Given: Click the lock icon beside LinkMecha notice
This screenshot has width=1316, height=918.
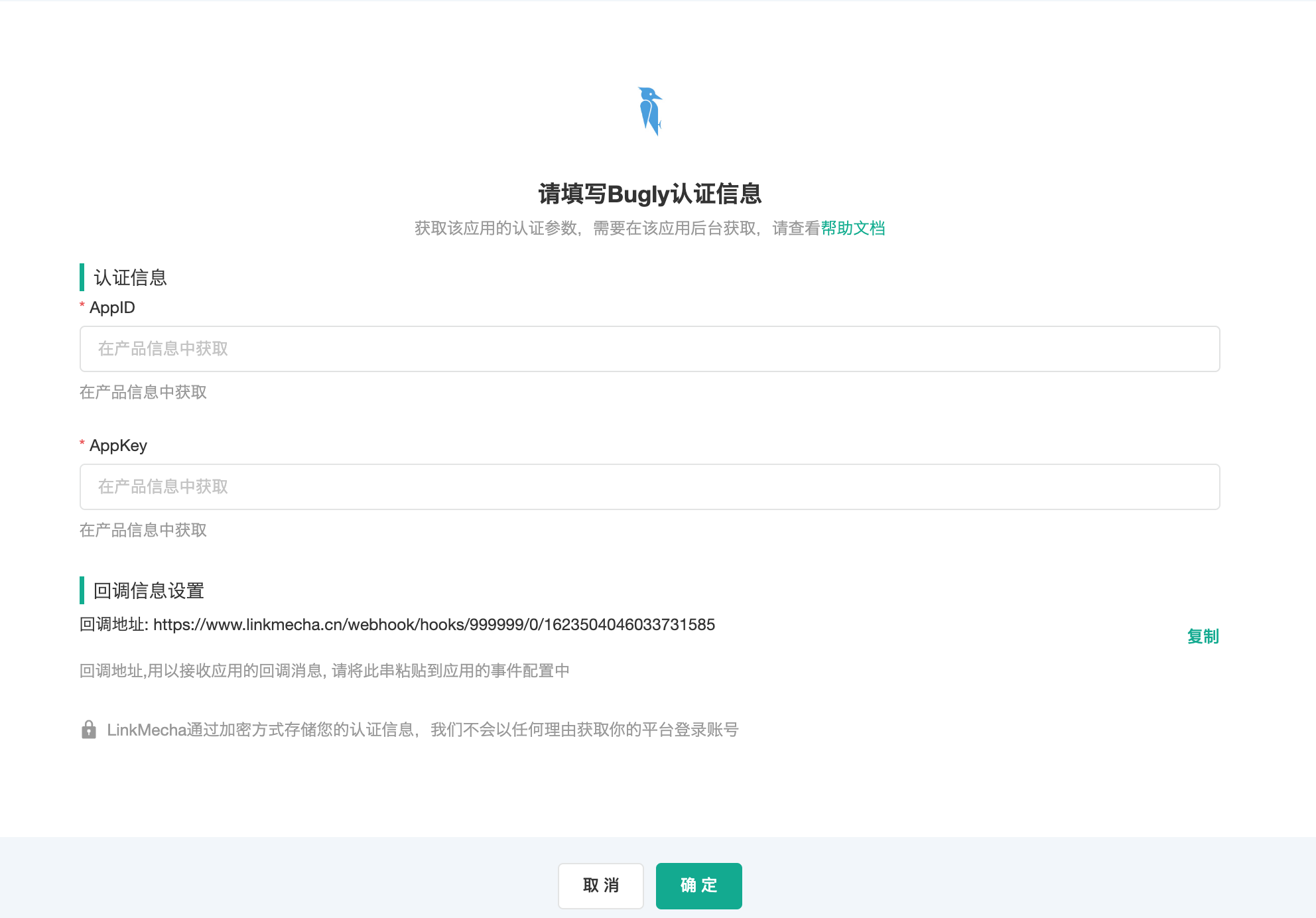Looking at the screenshot, I should click(88, 730).
